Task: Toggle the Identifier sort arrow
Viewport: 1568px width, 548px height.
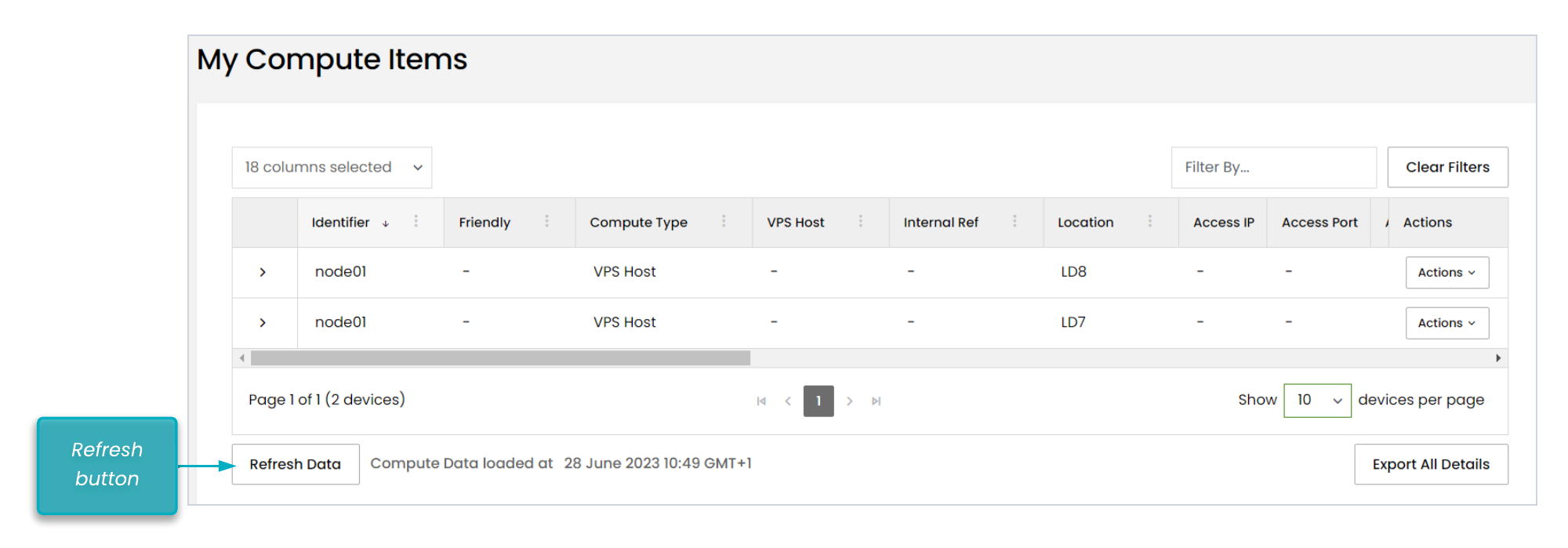Action: (386, 223)
